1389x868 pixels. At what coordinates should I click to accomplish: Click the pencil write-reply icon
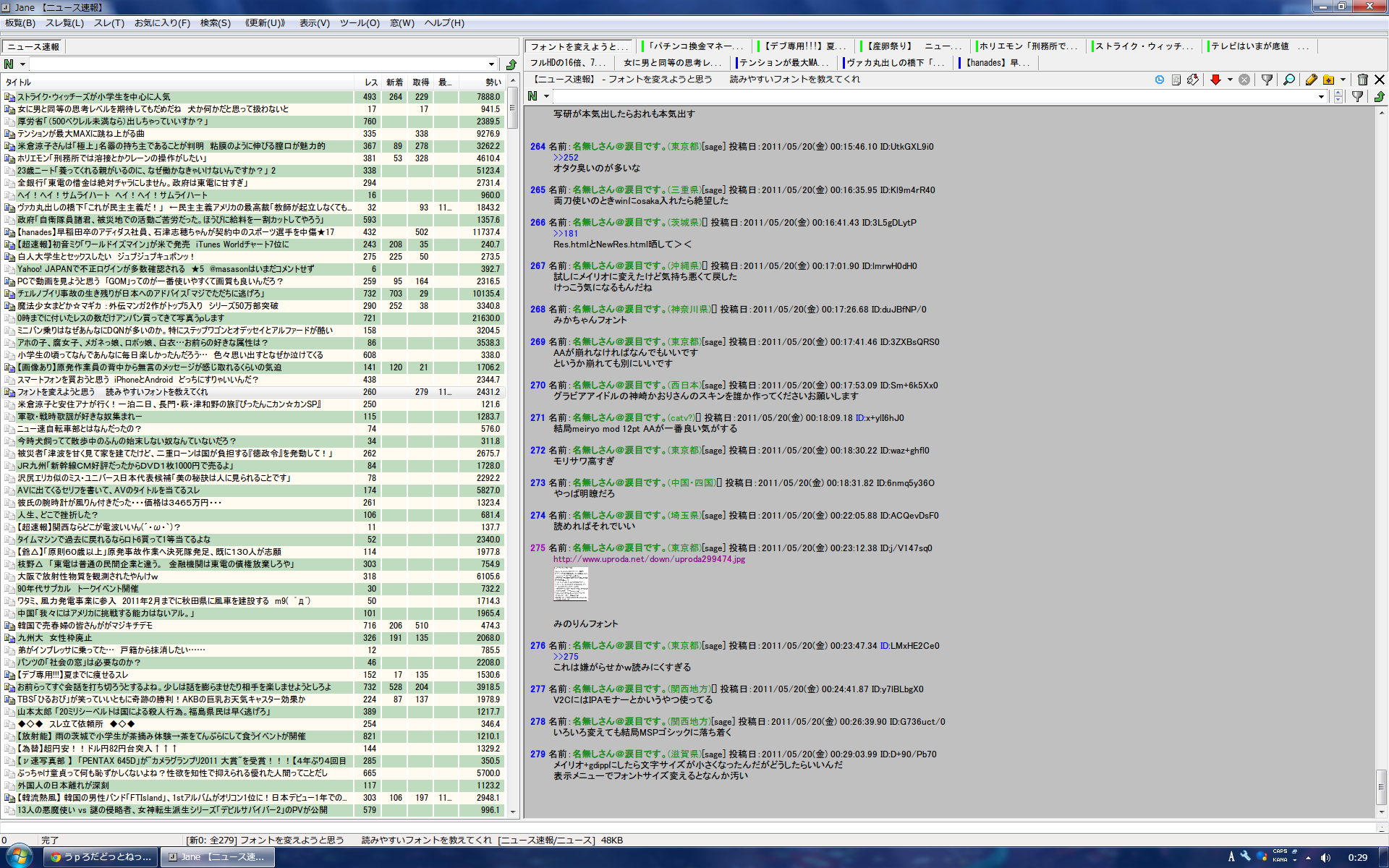pos(1311,80)
